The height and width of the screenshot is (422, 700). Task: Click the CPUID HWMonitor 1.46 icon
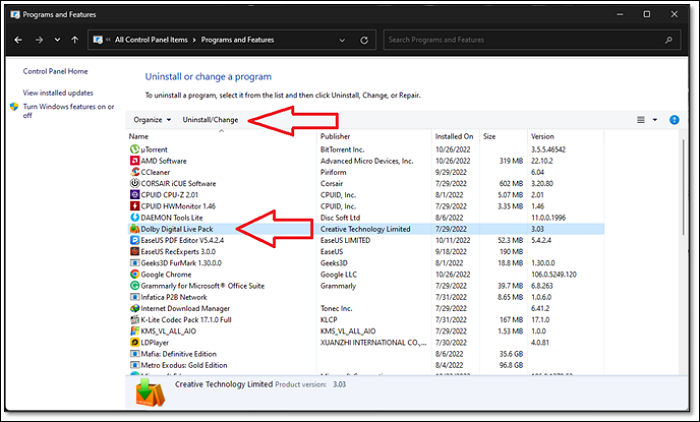coord(134,206)
